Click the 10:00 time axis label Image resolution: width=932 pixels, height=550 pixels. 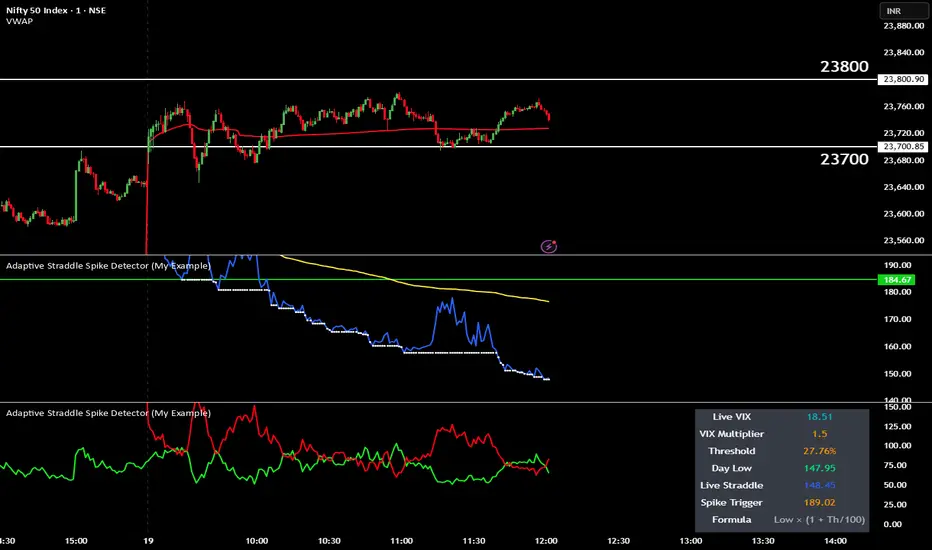(257, 540)
